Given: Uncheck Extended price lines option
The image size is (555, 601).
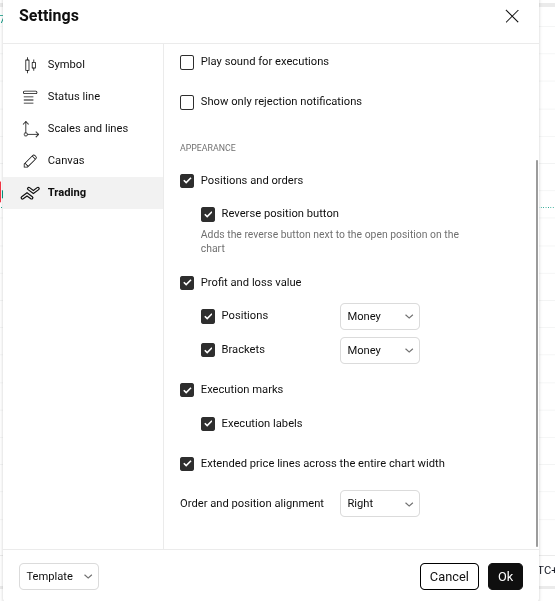Looking at the screenshot, I should pyautogui.click(x=187, y=464).
